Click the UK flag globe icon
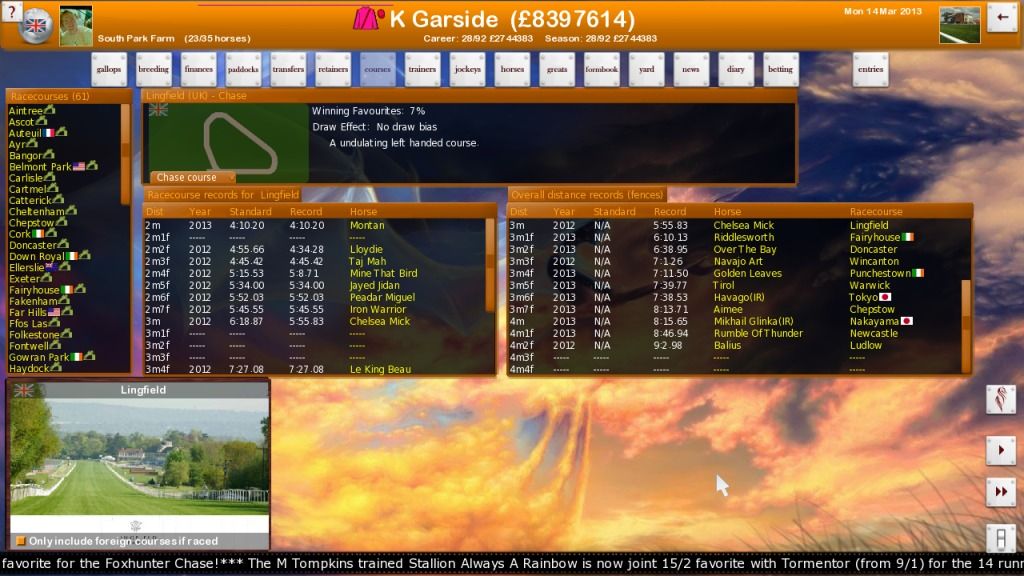This screenshot has height=576, width=1024. [x=36, y=26]
